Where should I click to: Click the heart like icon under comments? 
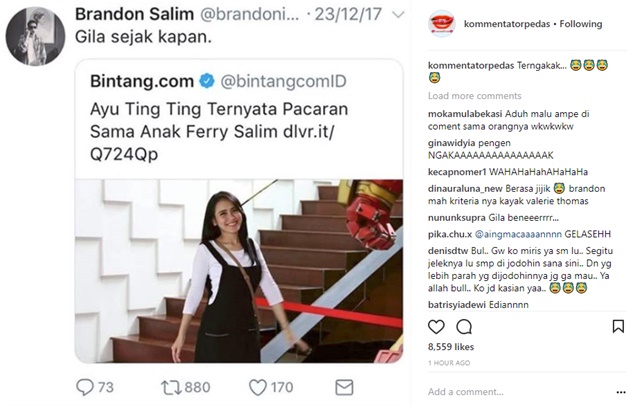point(436,327)
